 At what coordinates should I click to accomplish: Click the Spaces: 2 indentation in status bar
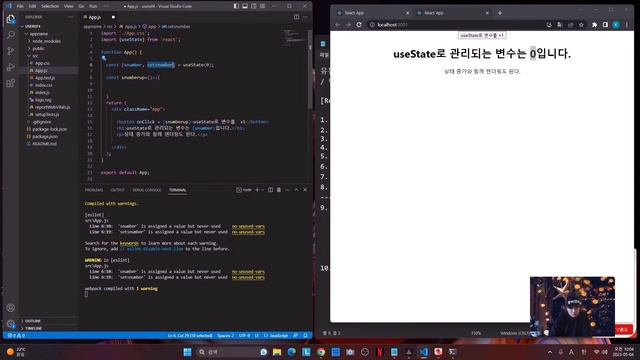coord(225,336)
